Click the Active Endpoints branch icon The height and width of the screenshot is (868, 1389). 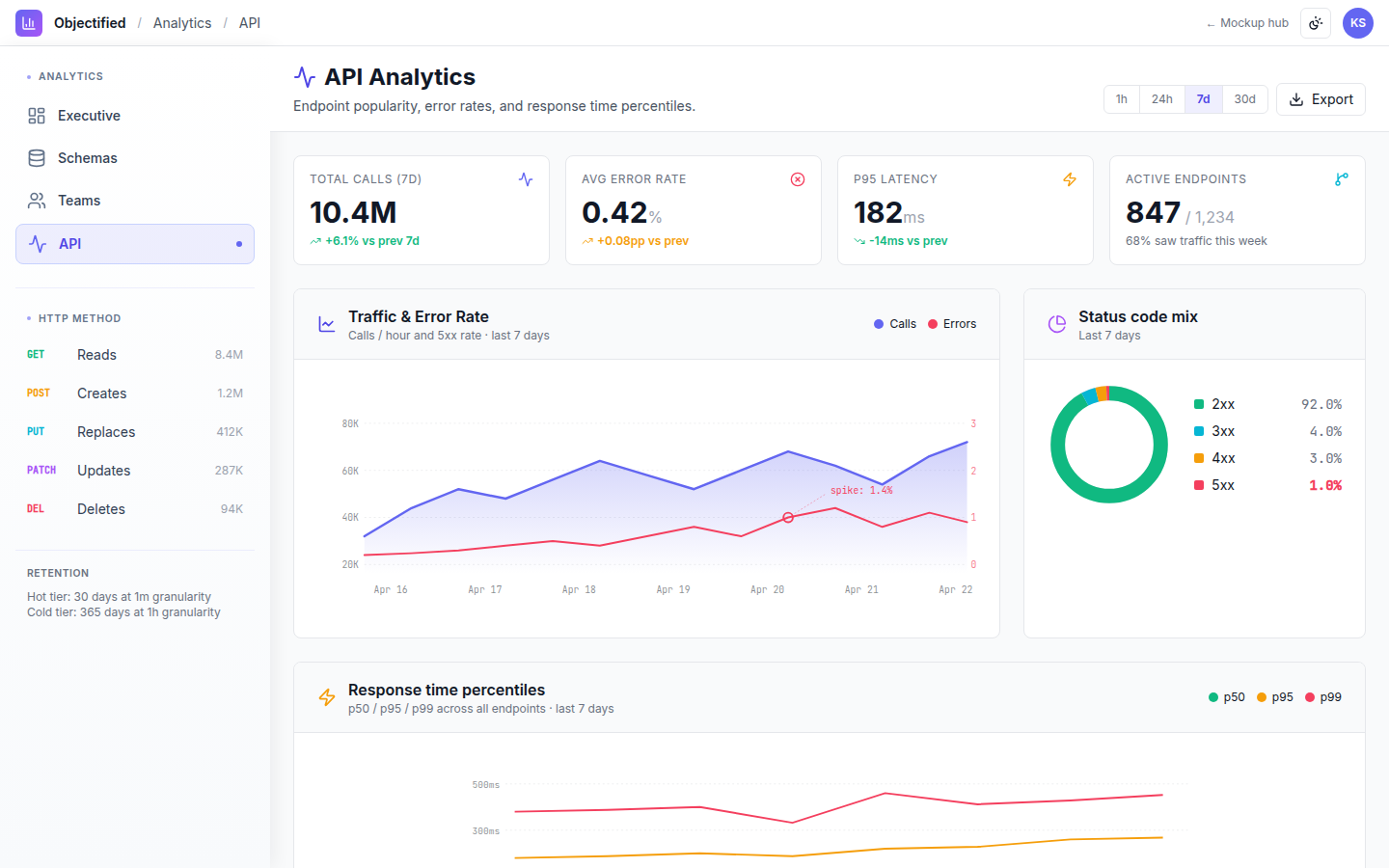coord(1342,179)
